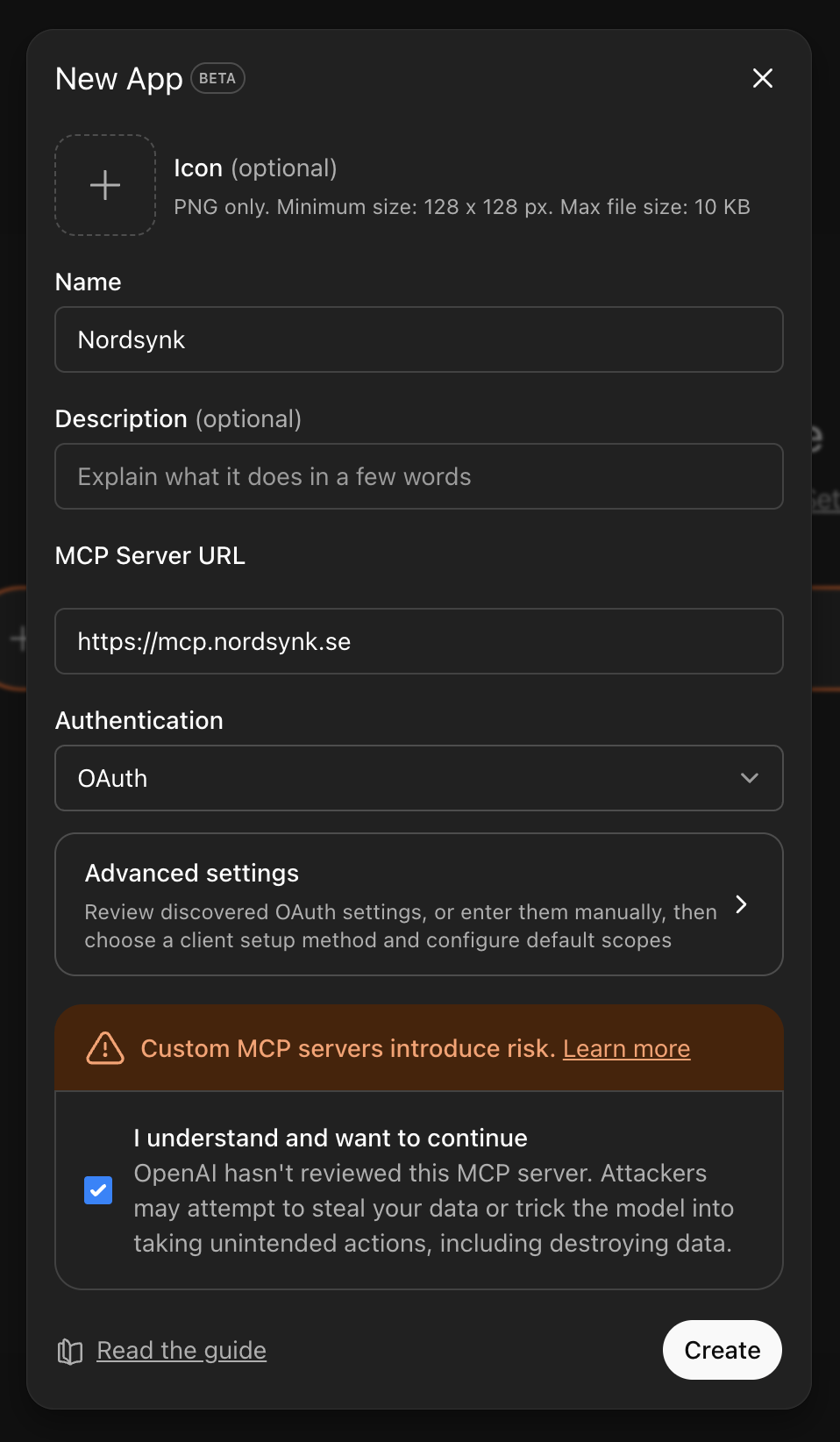
Task: Focus the Description input field
Action: pyautogui.click(x=419, y=476)
